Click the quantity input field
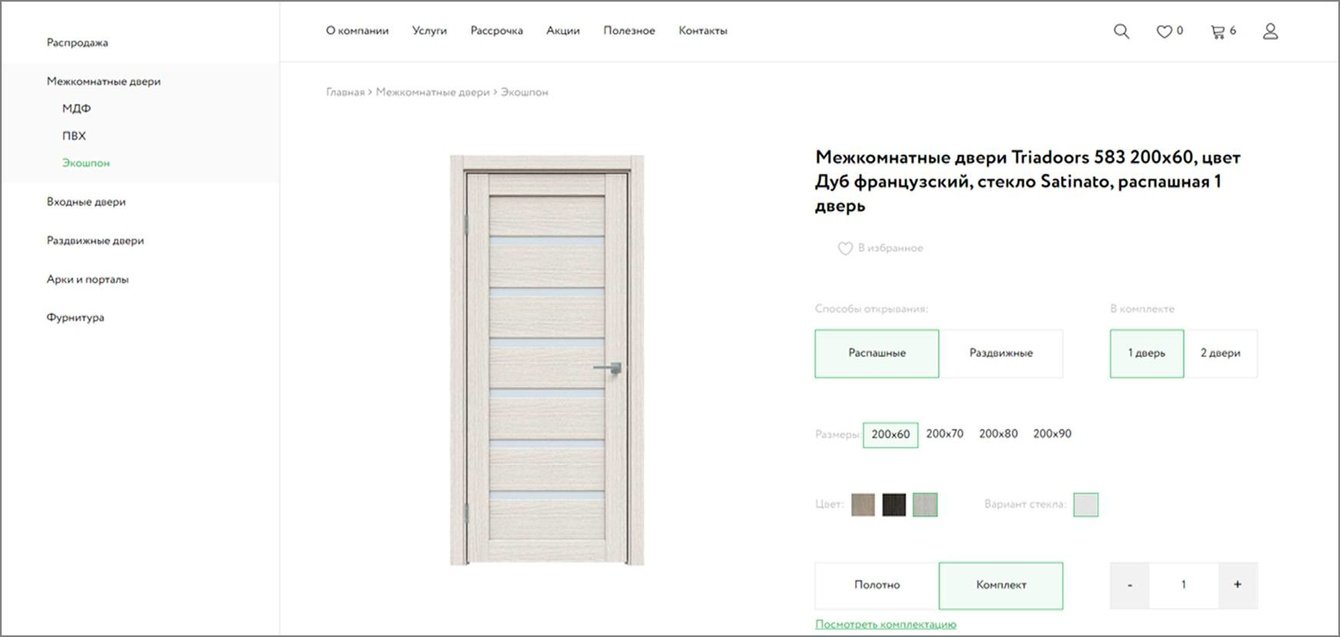Image resolution: width=1340 pixels, height=637 pixels. coord(1184,585)
